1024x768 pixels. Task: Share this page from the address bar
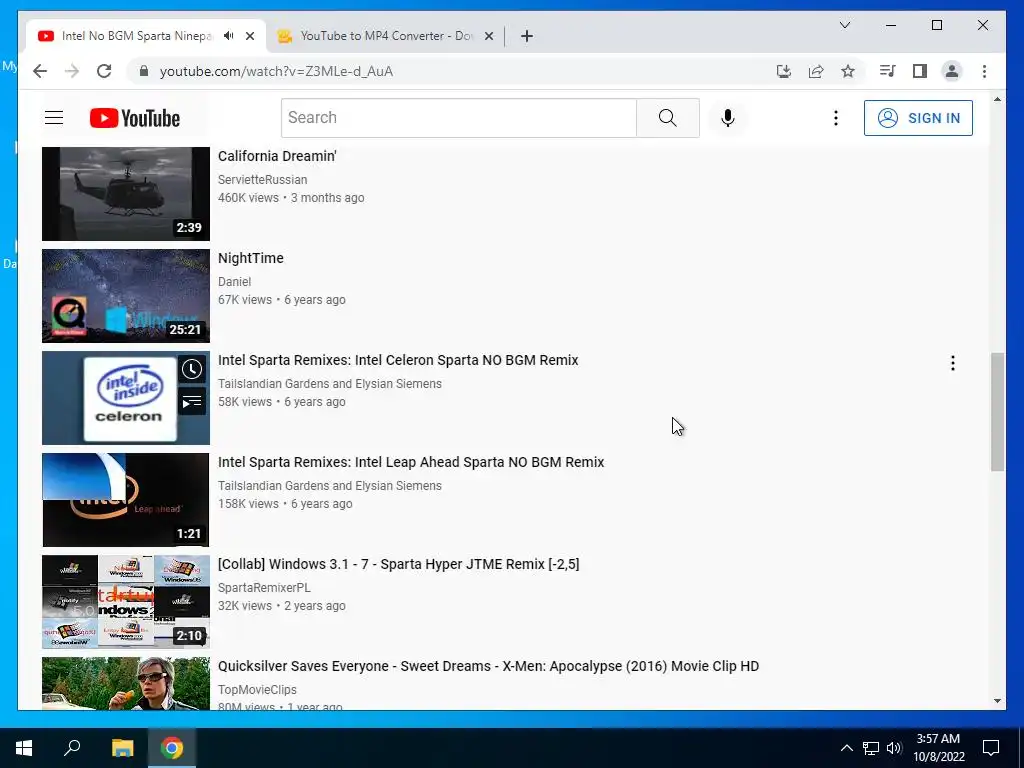pyautogui.click(x=816, y=71)
